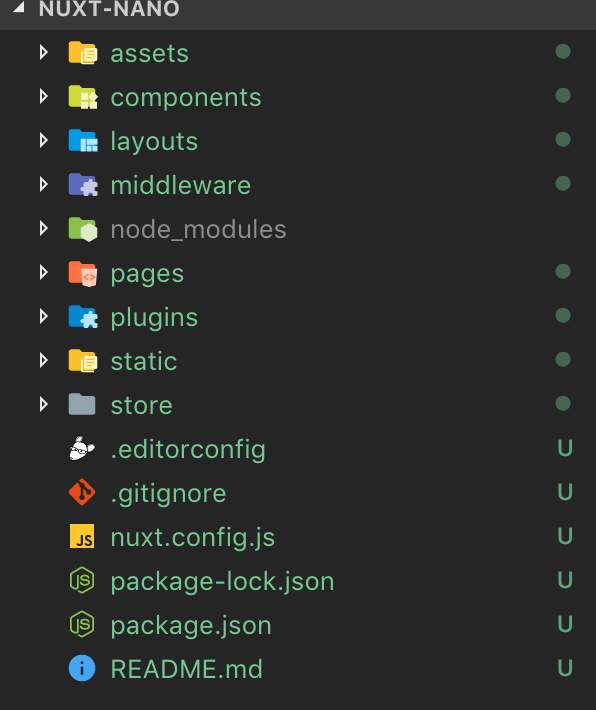The height and width of the screenshot is (710, 596).
Task: Expand the assets folder arrow
Action: pyautogui.click(x=43, y=53)
